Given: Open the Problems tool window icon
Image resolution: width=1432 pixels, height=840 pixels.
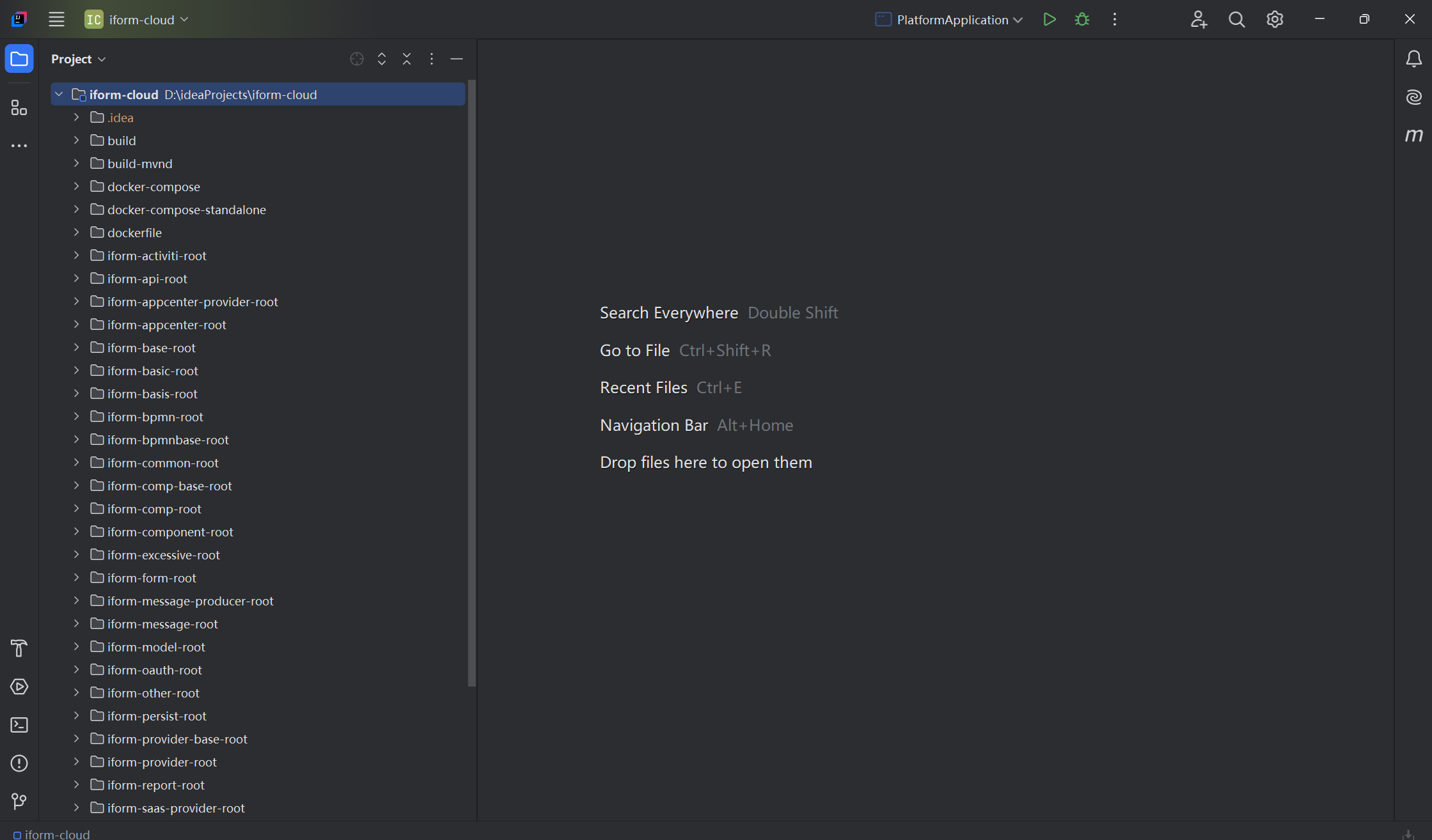Looking at the screenshot, I should click(x=19, y=763).
